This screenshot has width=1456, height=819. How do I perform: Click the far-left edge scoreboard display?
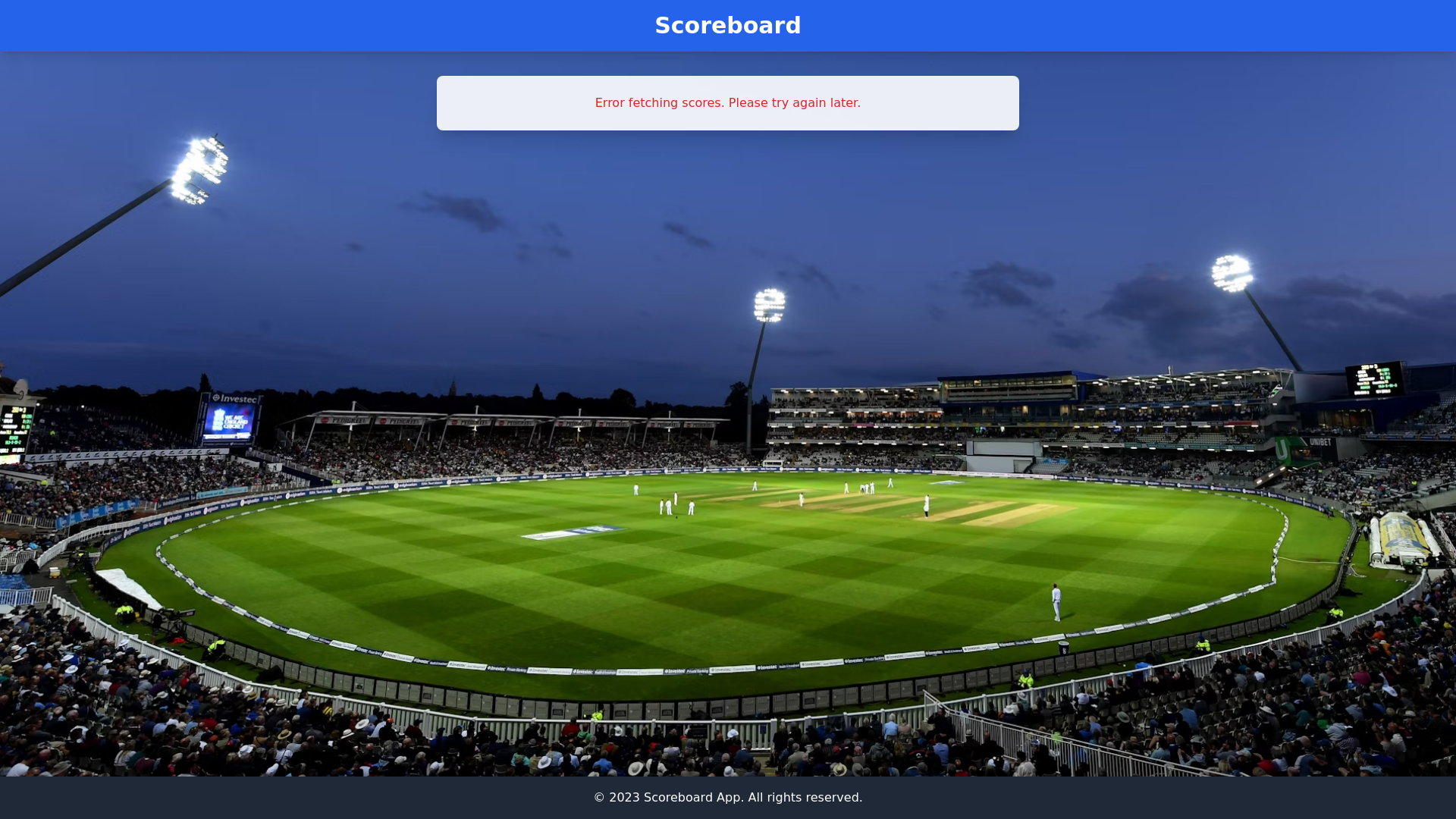click(x=14, y=432)
